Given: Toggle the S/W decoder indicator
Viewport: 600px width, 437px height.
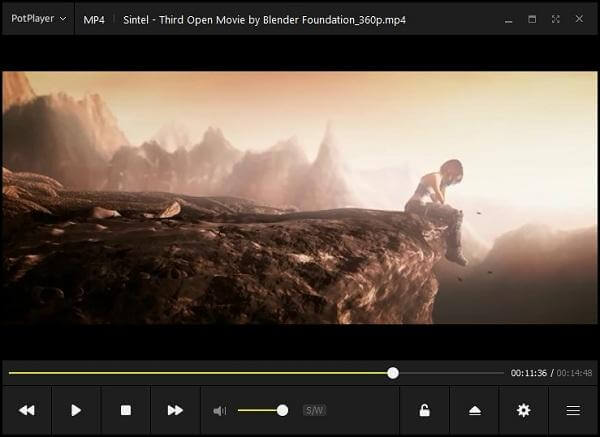Looking at the screenshot, I should click(314, 411).
